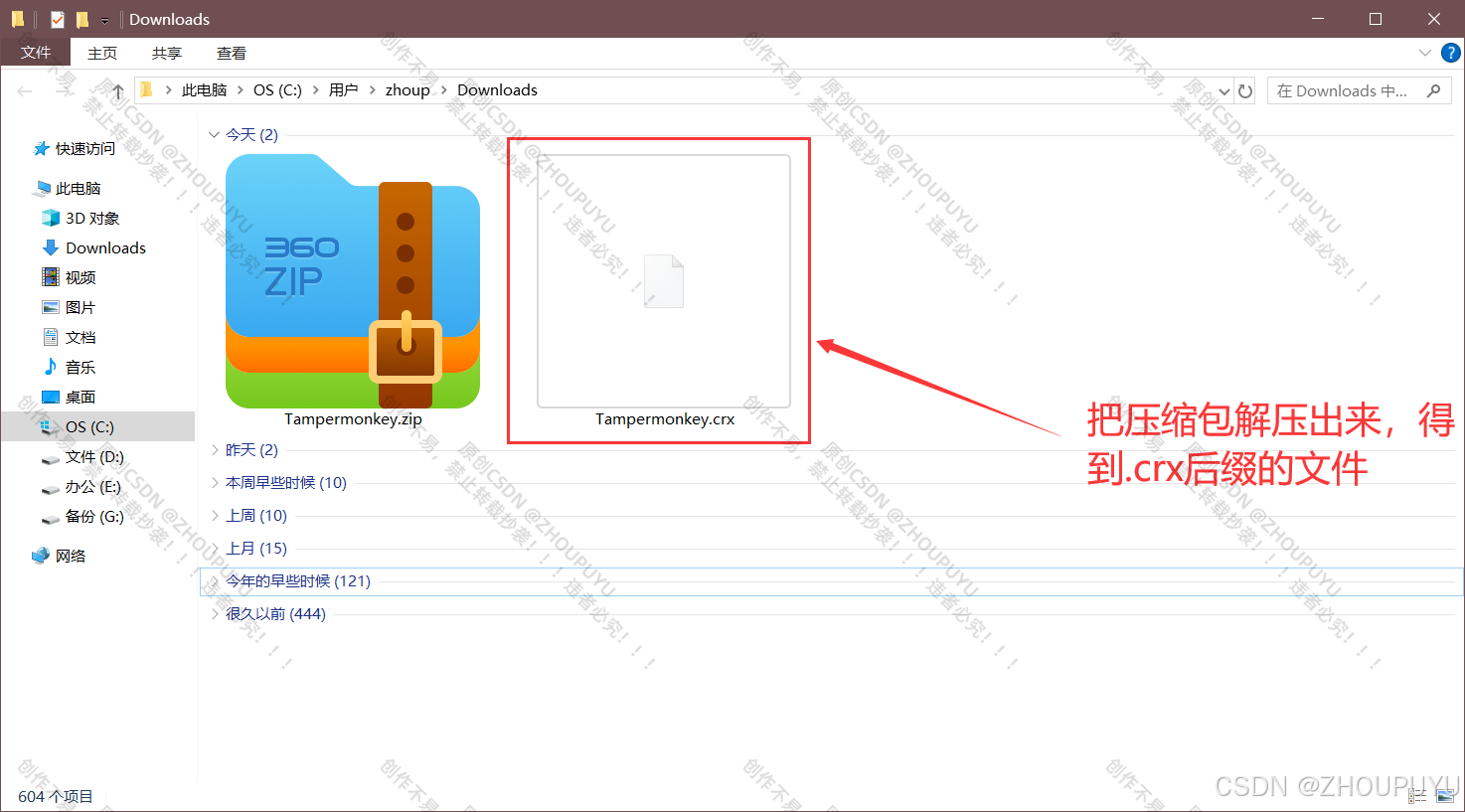
Task: Click the properties icon in quick access toolbar
Action: [x=57, y=19]
